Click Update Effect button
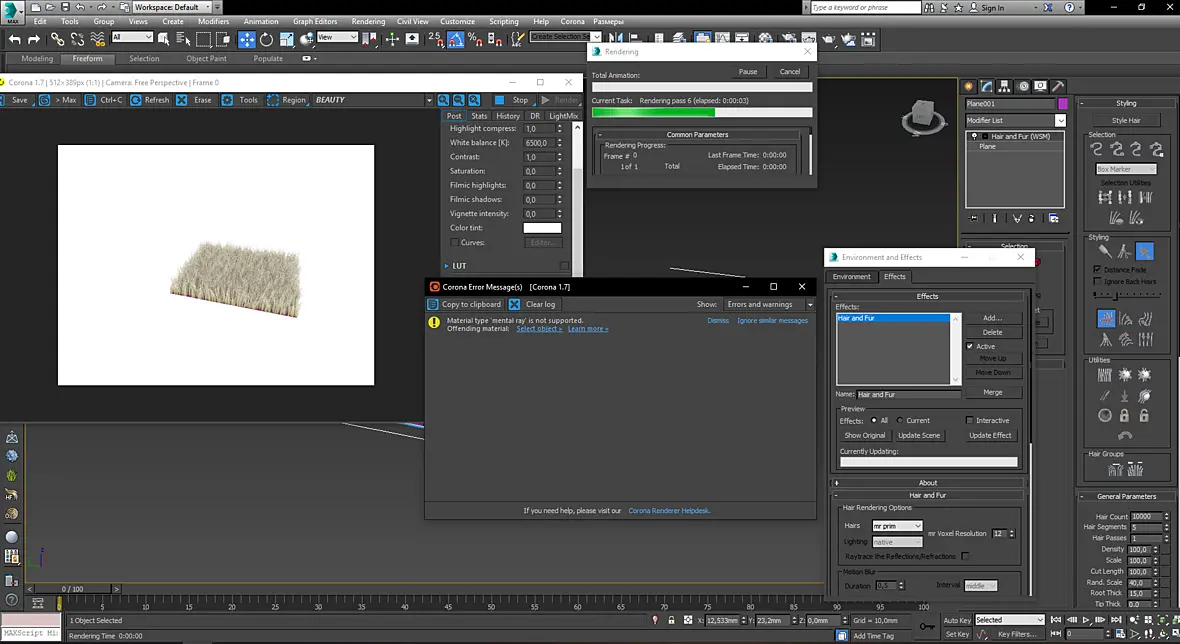This screenshot has width=1180, height=644. pos(990,436)
